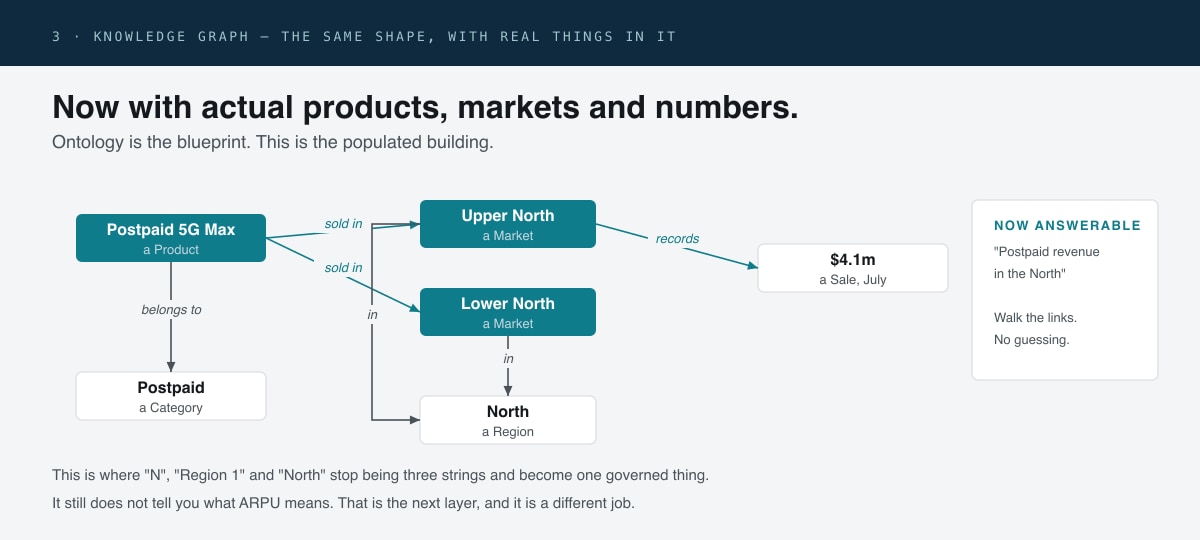The width and height of the screenshot is (1200, 540).
Task: Click the 'belongs to' edge label
Action: point(171,310)
